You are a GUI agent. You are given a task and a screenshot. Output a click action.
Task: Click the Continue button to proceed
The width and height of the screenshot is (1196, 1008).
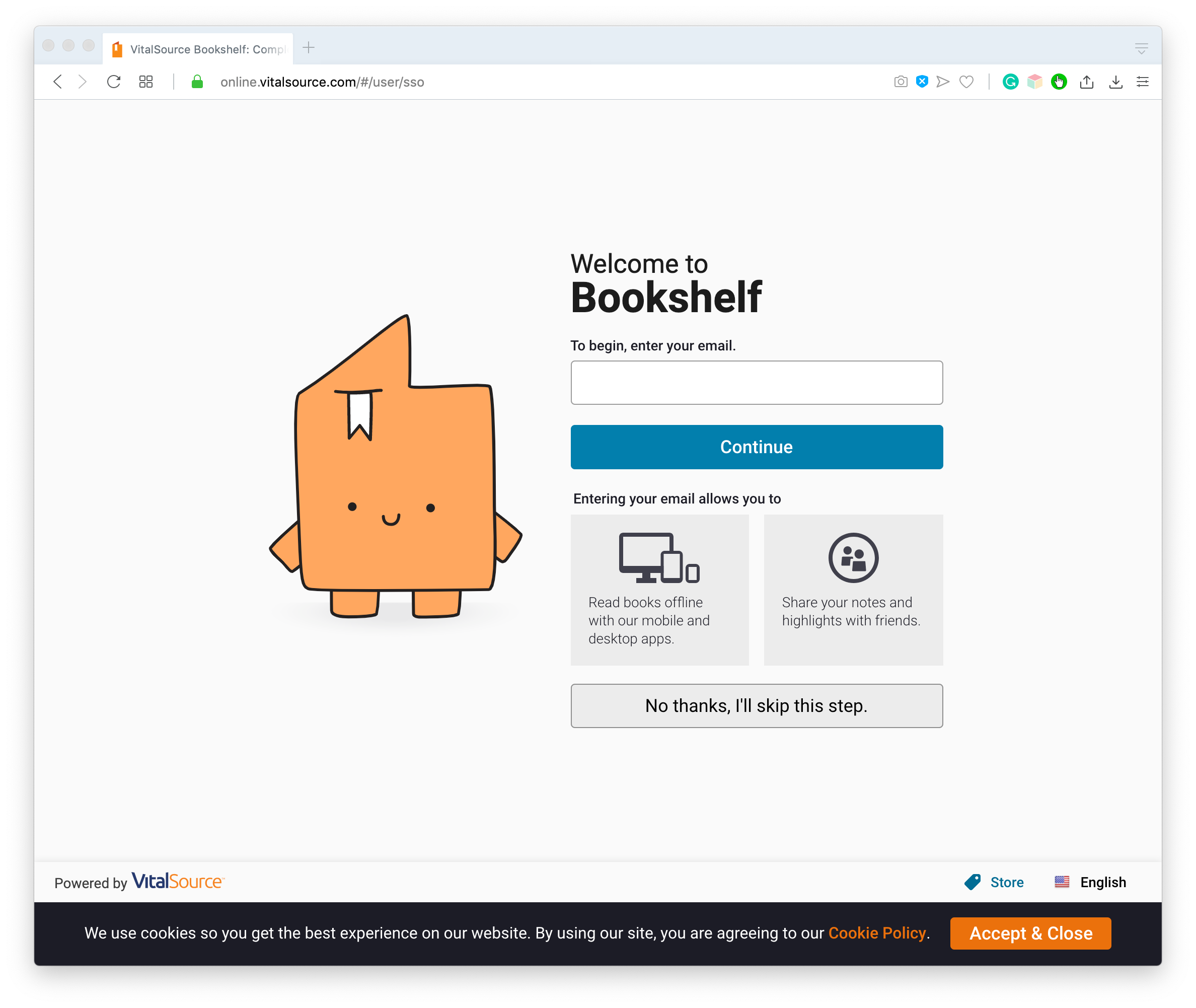(756, 447)
